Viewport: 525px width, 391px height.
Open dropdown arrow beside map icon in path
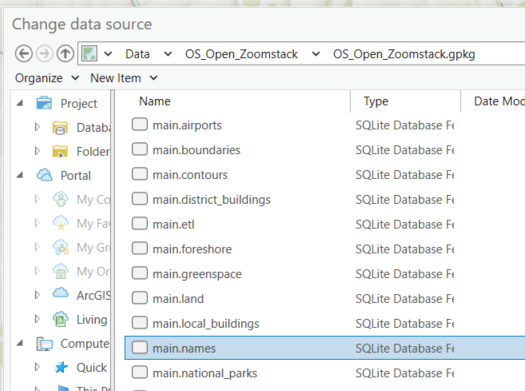pos(108,54)
